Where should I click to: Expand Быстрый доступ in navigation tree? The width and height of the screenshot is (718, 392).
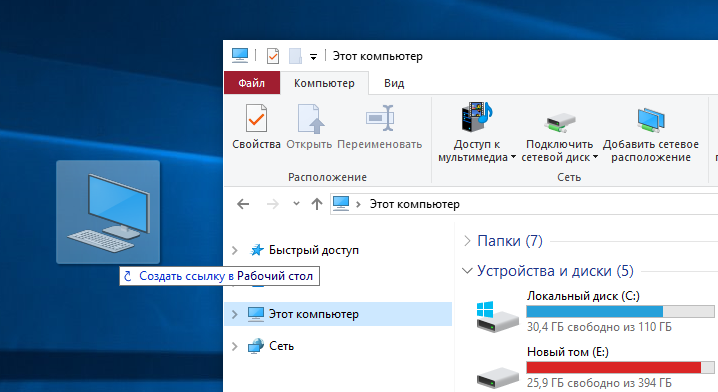234,250
